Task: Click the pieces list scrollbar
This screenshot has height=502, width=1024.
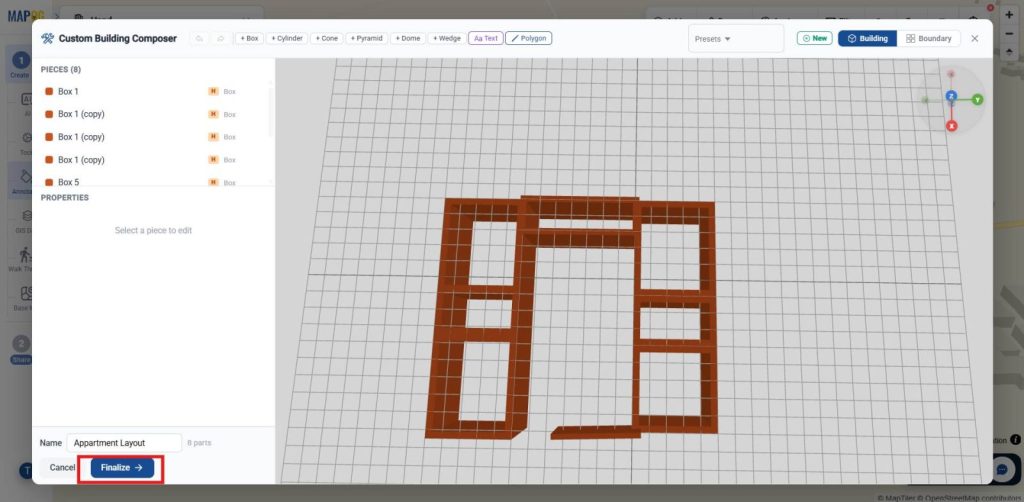Action: [272, 111]
